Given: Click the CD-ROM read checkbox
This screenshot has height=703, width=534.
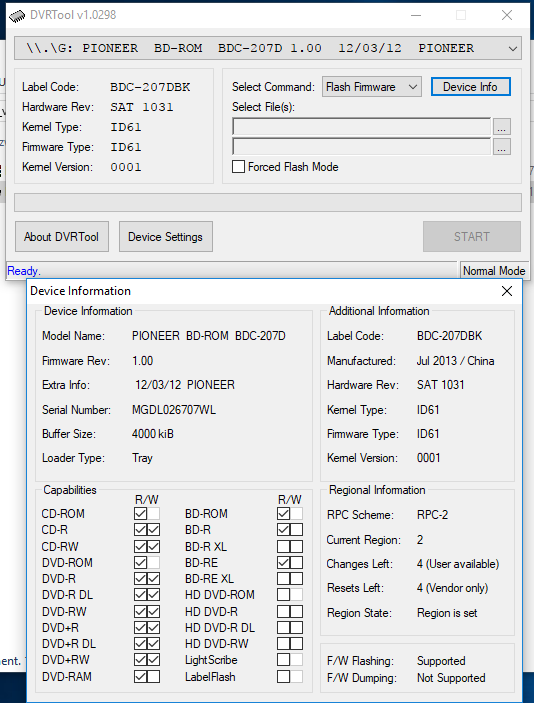Looking at the screenshot, I should pyautogui.click(x=140, y=513).
